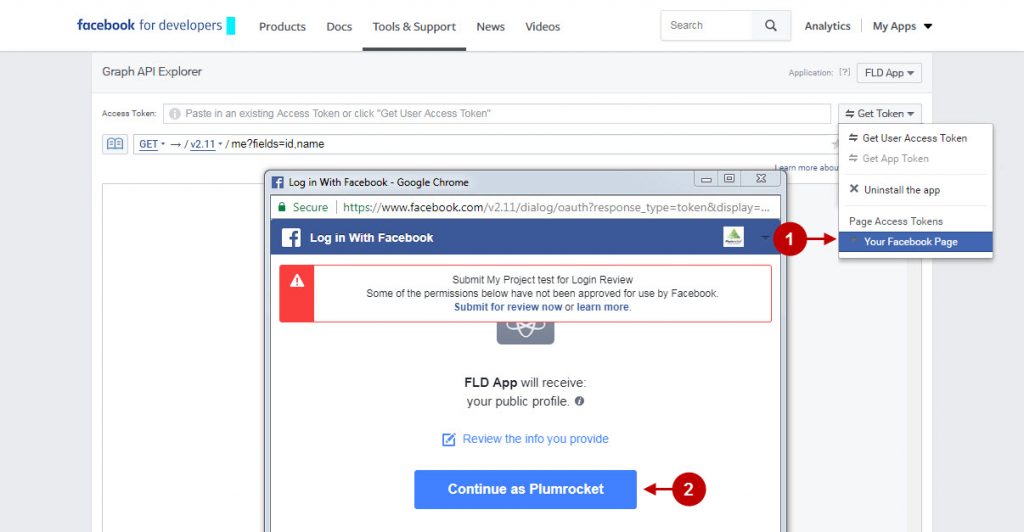Viewport: 1024px width, 532px height.
Task: Click the green Secure lock icon
Action: (282, 207)
